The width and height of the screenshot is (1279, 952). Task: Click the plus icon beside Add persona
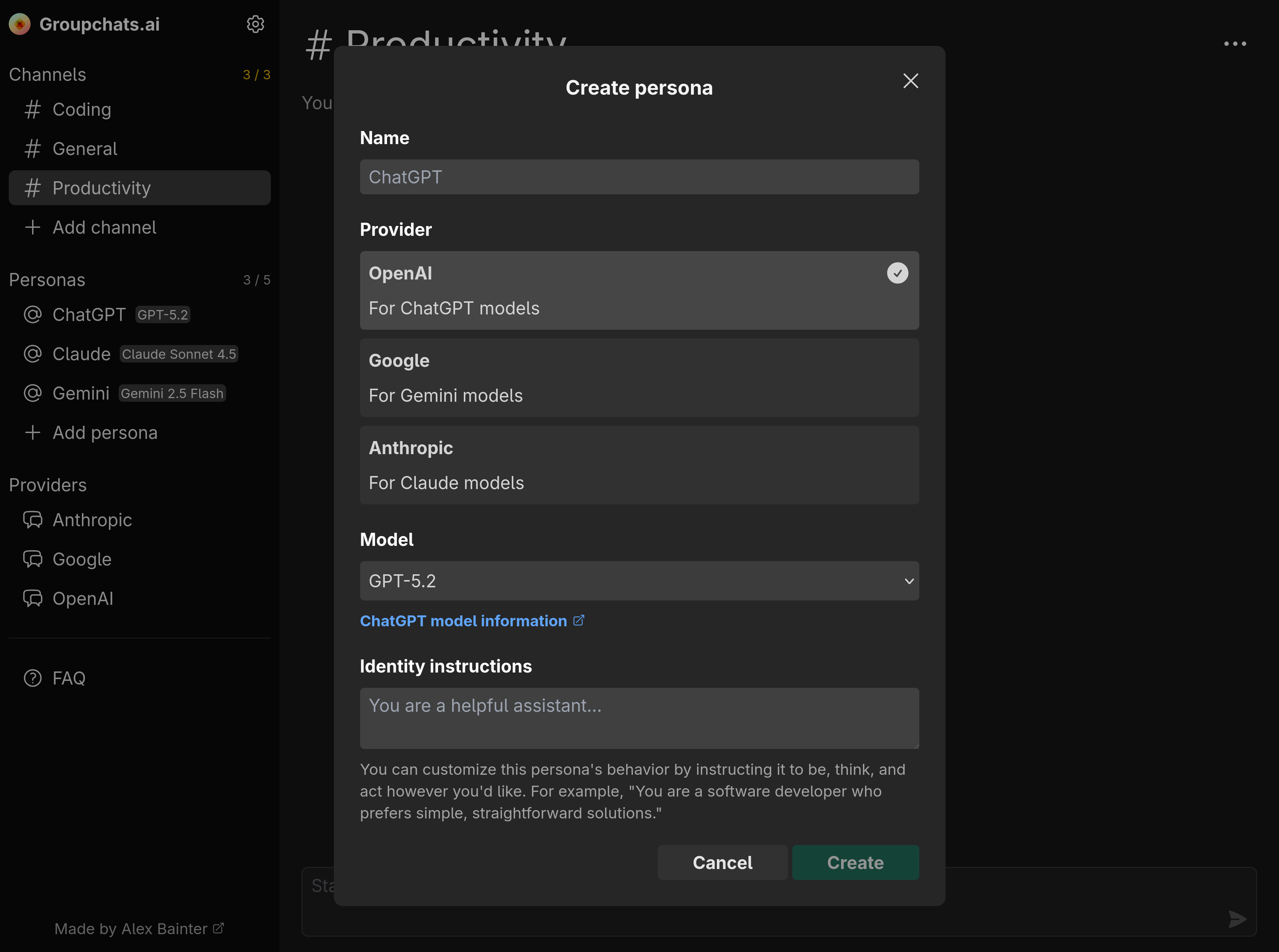[33, 432]
